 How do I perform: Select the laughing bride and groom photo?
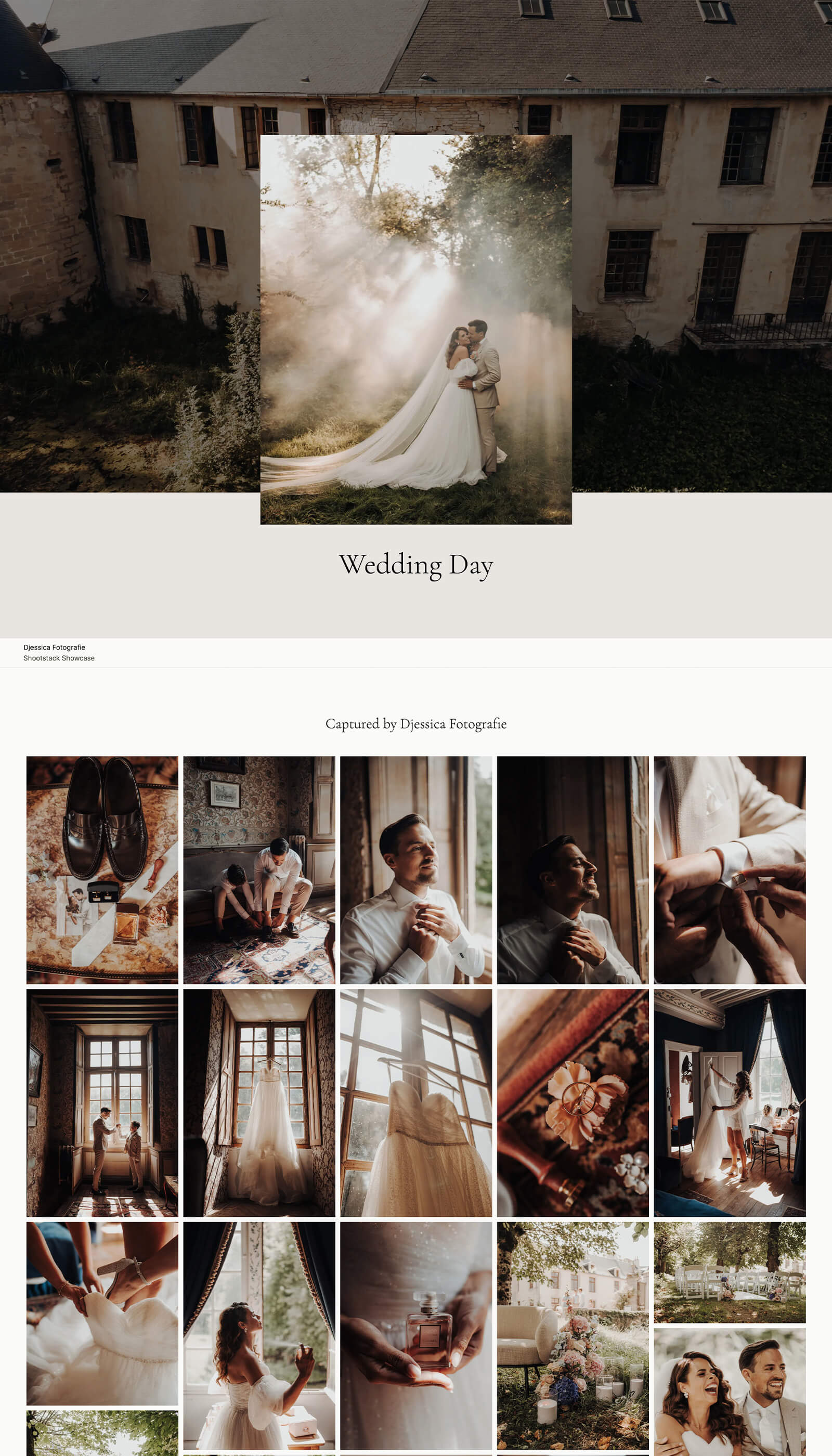[730, 1392]
